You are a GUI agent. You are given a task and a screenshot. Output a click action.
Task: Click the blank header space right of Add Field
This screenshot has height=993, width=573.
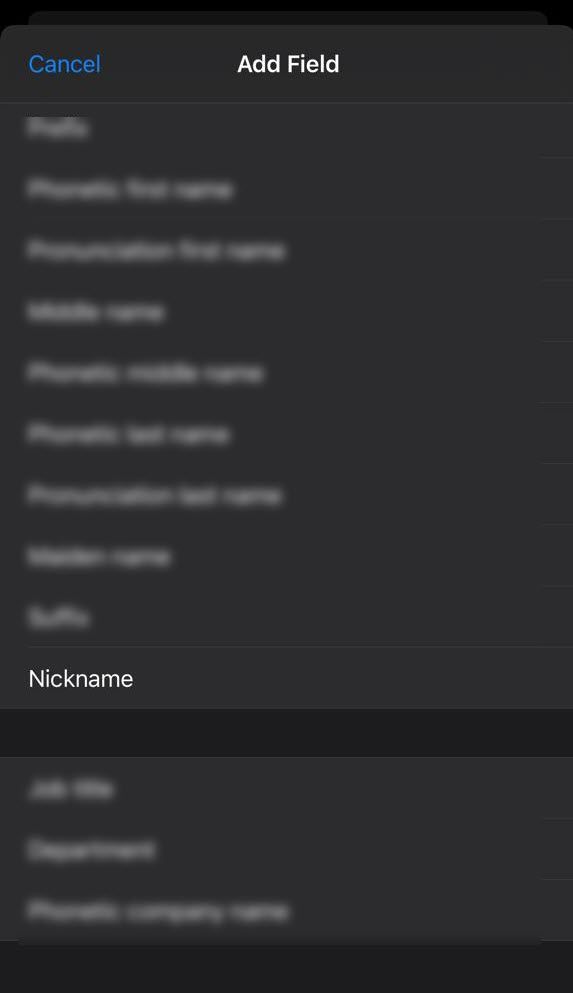click(456, 64)
